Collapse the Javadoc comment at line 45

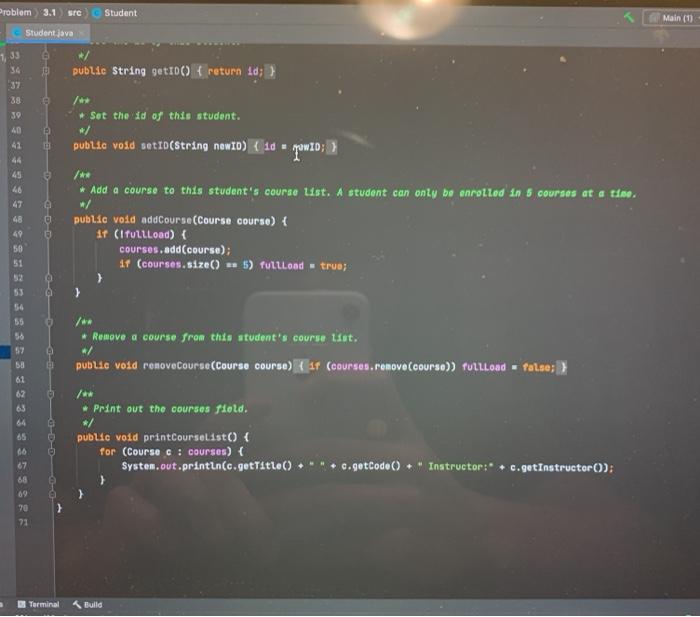point(47,175)
